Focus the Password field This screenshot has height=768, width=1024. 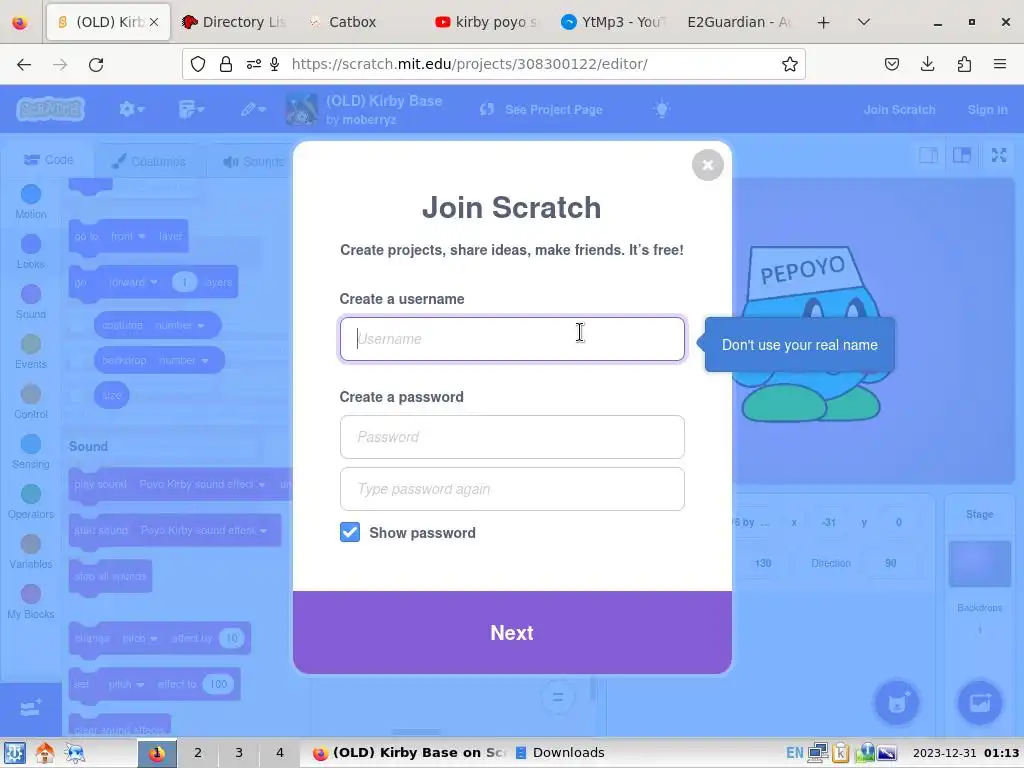point(512,437)
